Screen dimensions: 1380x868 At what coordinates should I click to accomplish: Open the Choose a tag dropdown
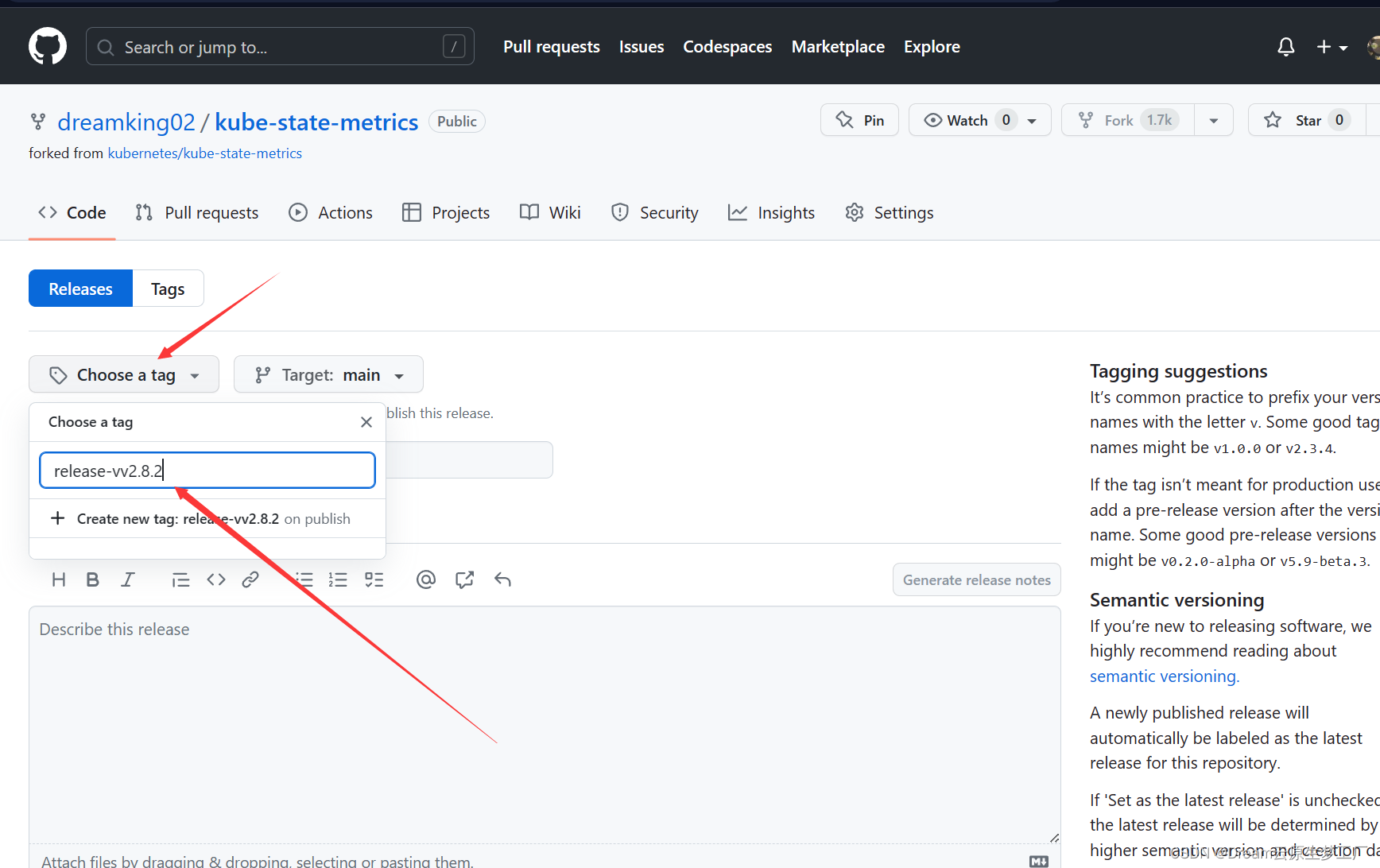[x=124, y=374]
